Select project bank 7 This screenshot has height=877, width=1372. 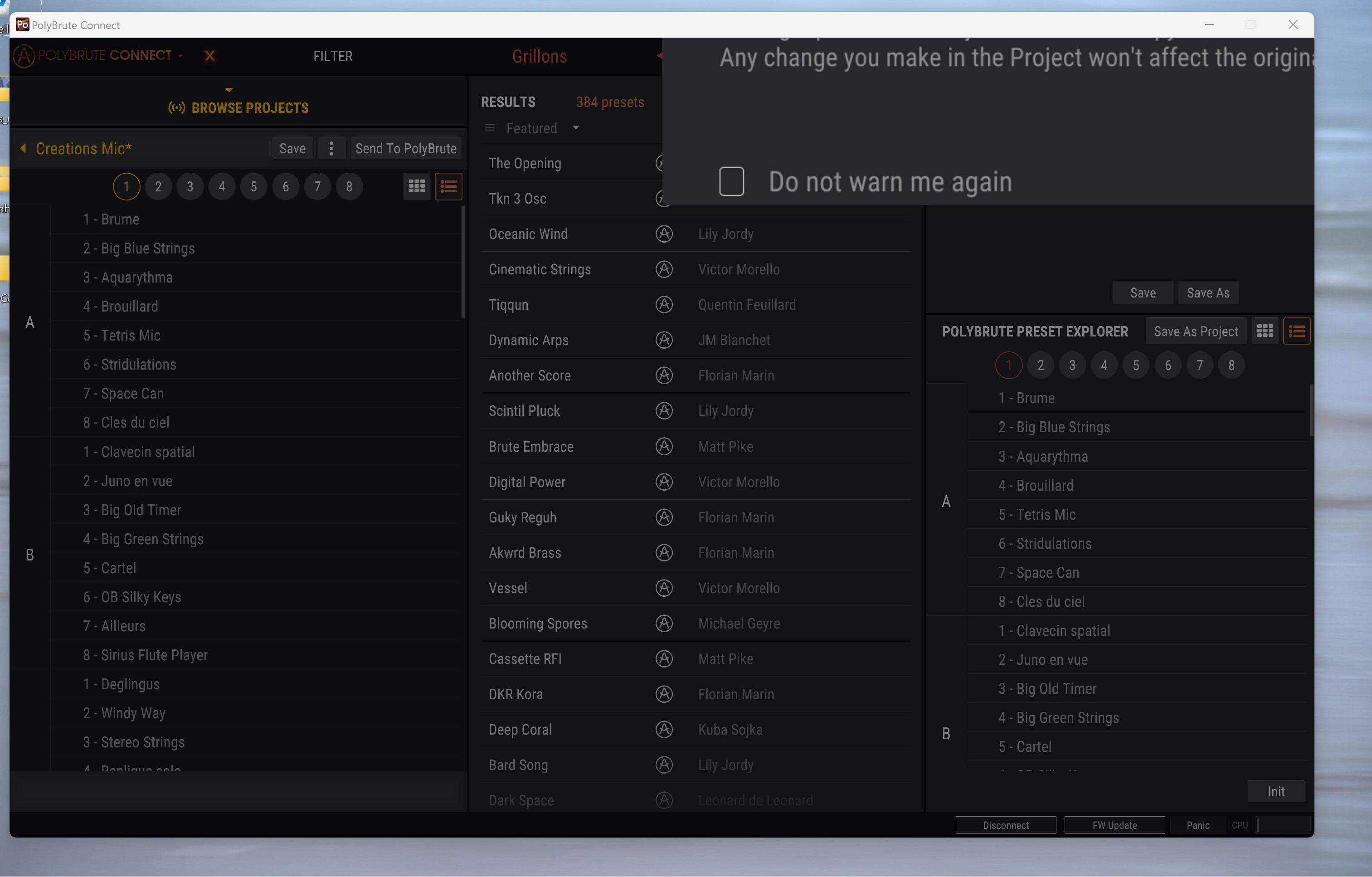point(317,187)
